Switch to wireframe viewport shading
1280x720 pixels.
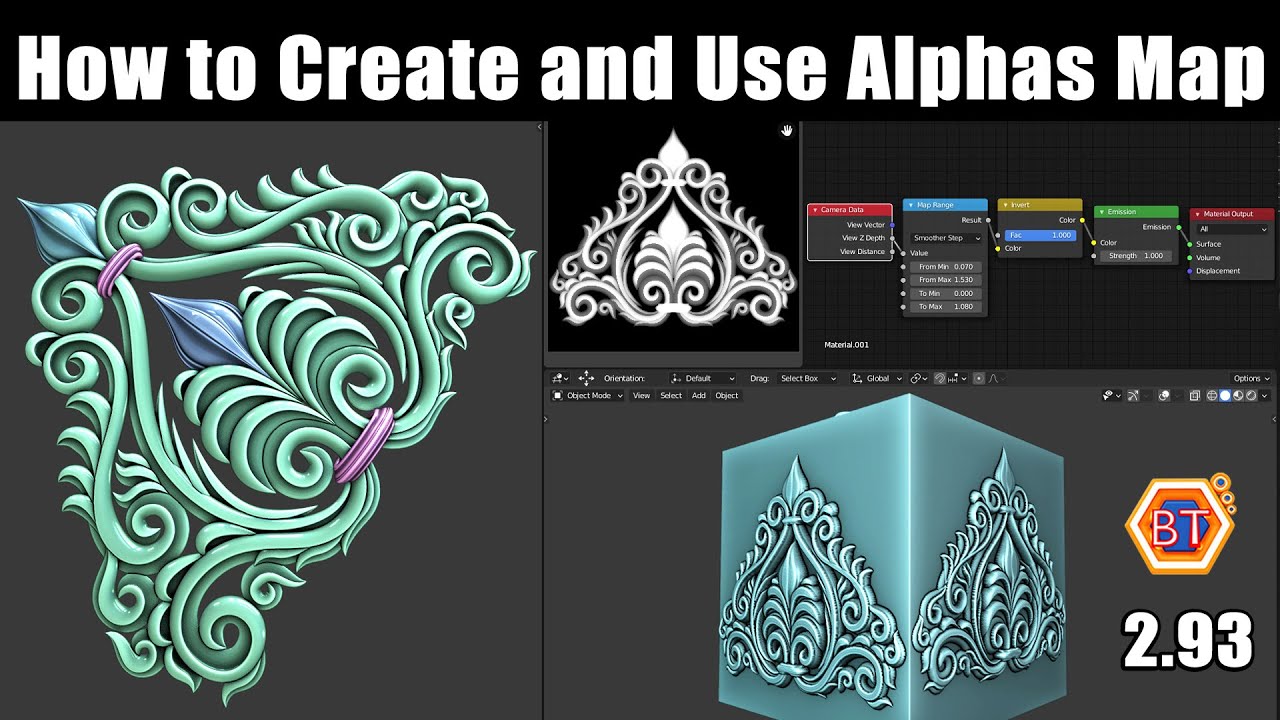click(1212, 395)
